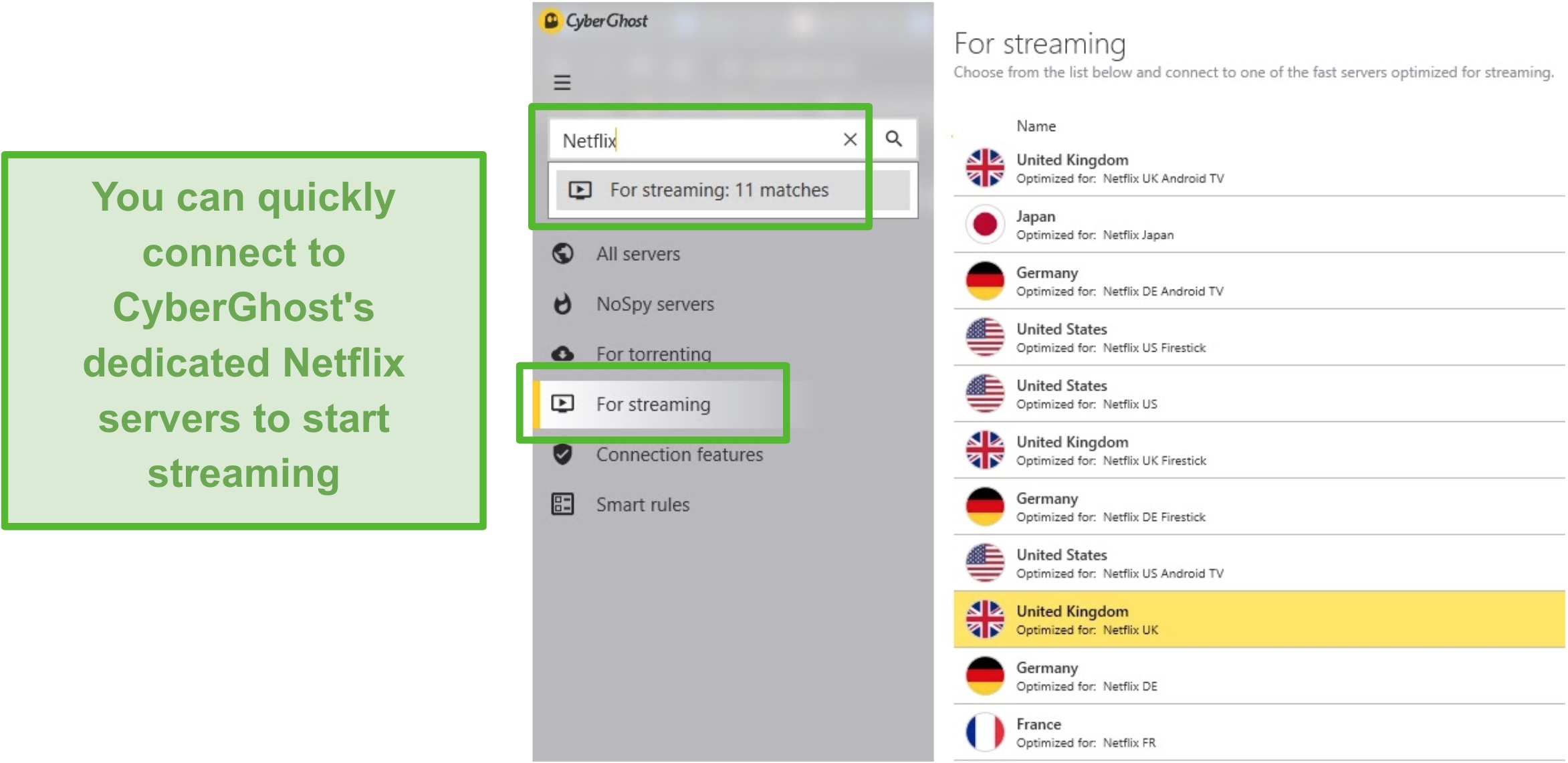
Task: Click US flag for Netflix US Android TV
Action: click(985, 562)
